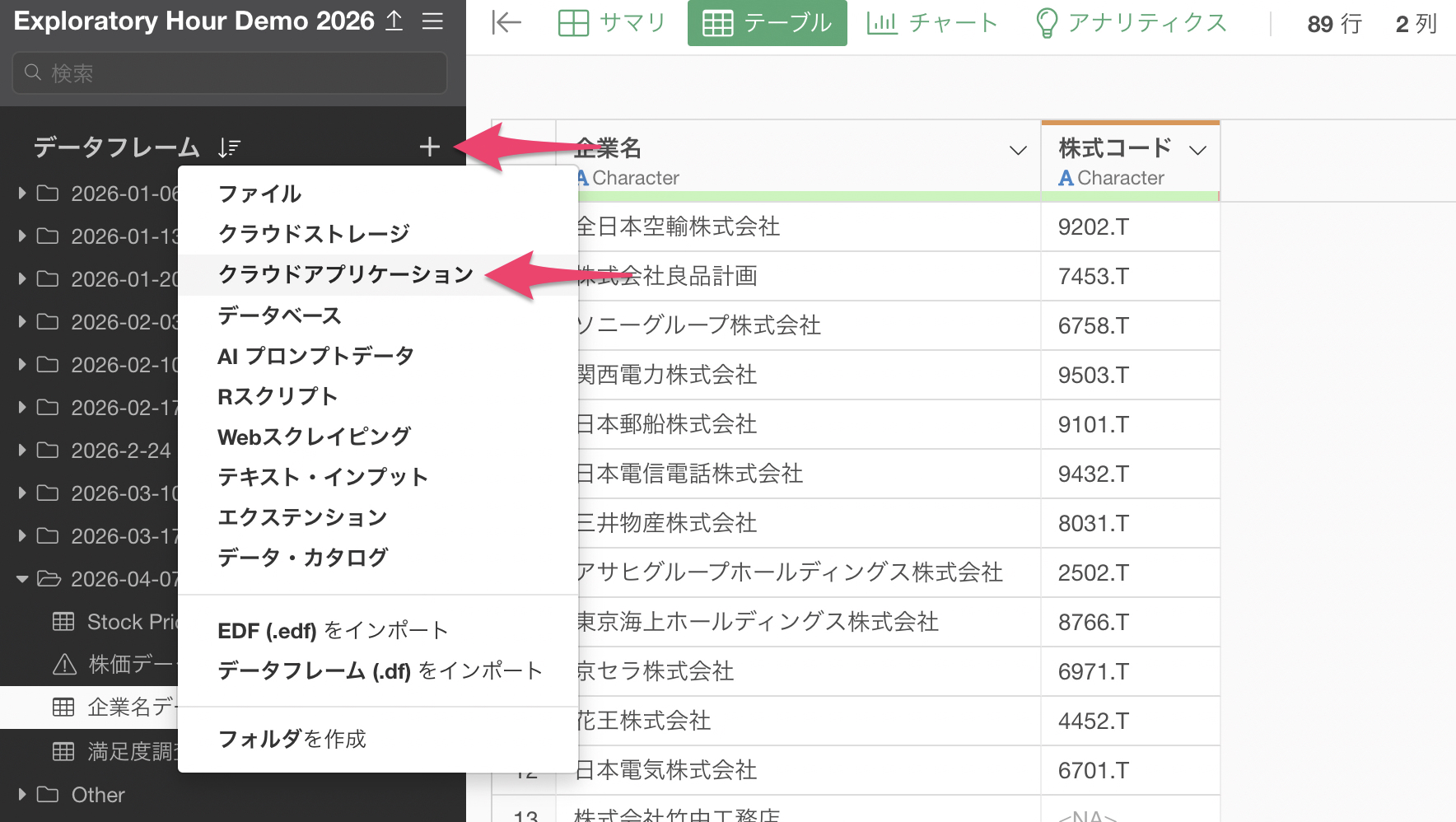The height and width of the screenshot is (822, 1456).
Task: Expand the 2026-2-24 folder
Action: pos(22,451)
